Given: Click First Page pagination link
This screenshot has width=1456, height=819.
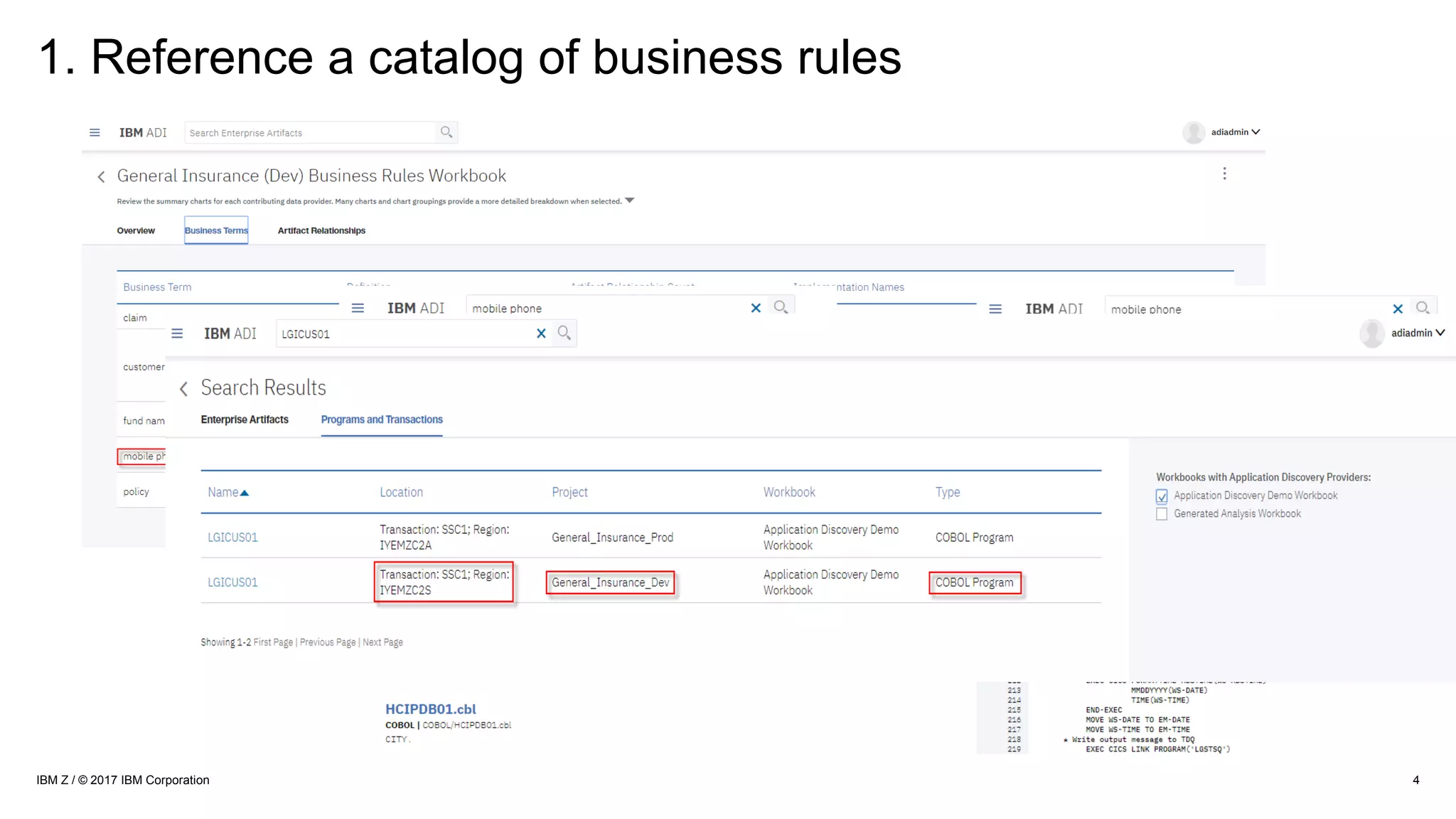Looking at the screenshot, I should [x=273, y=642].
